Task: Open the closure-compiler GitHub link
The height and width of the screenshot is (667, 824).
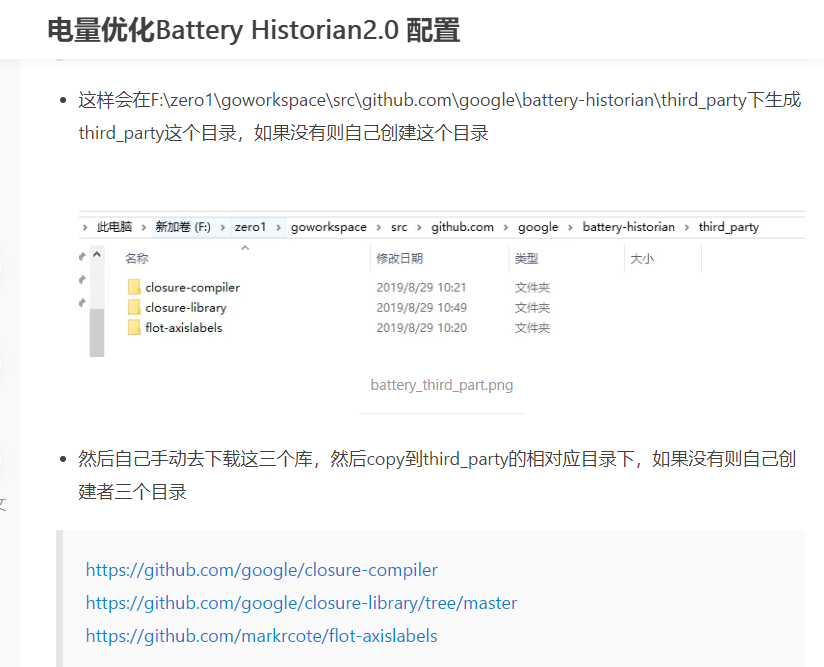Action: tap(261, 570)
